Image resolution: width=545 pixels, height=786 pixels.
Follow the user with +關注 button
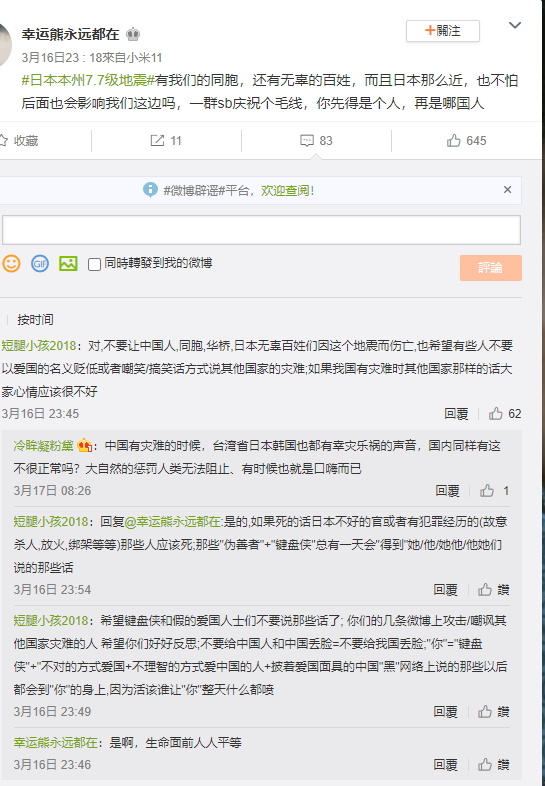[x=443, y=31]
